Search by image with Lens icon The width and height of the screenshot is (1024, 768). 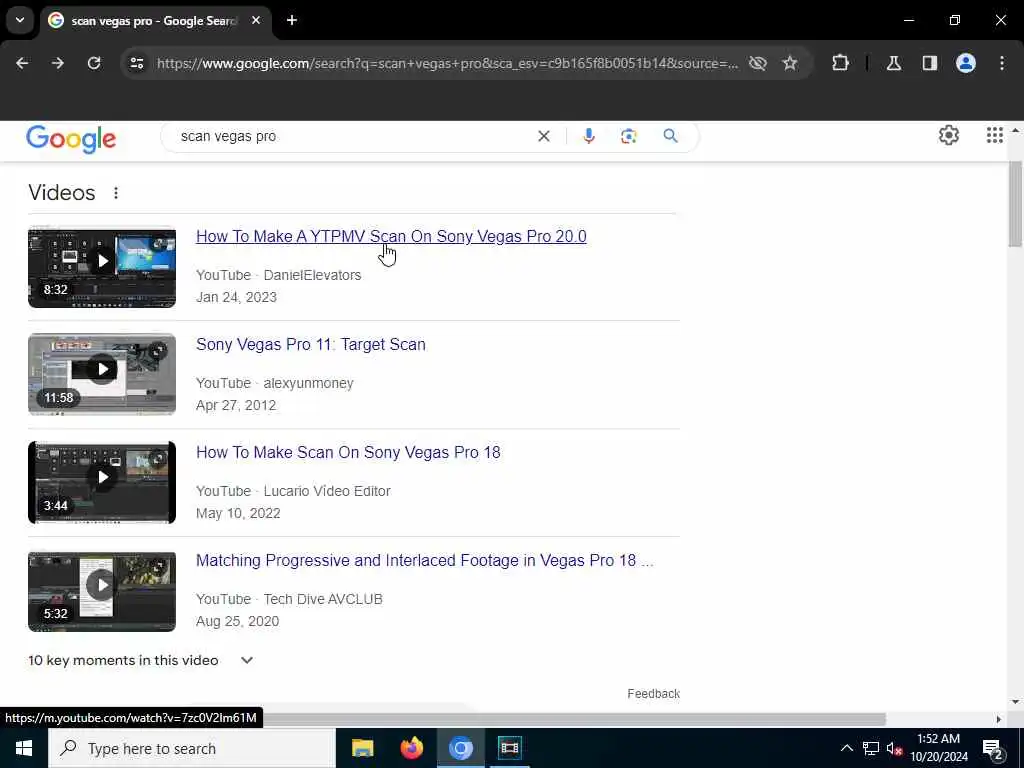(628, 136)
